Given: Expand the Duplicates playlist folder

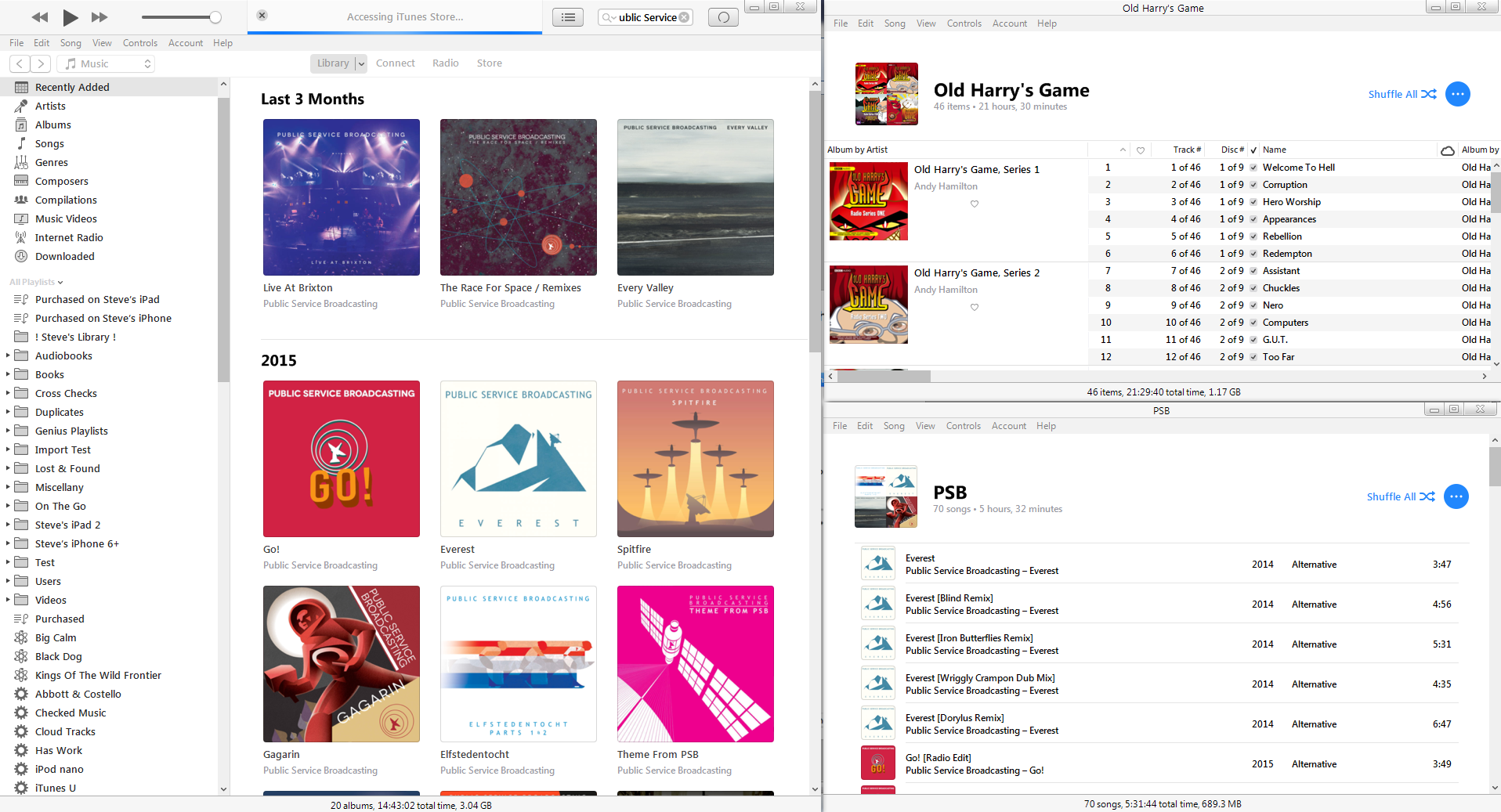Looking at the screenshot, I should click(x=8, y=412).
